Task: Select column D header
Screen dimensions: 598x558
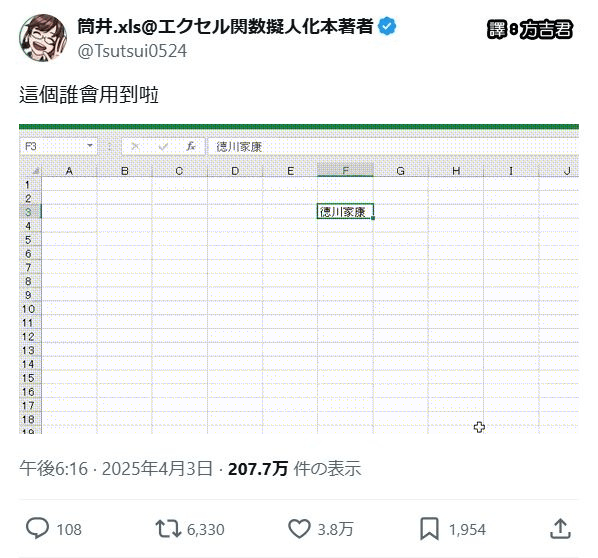Action: [x=235, y=170]
